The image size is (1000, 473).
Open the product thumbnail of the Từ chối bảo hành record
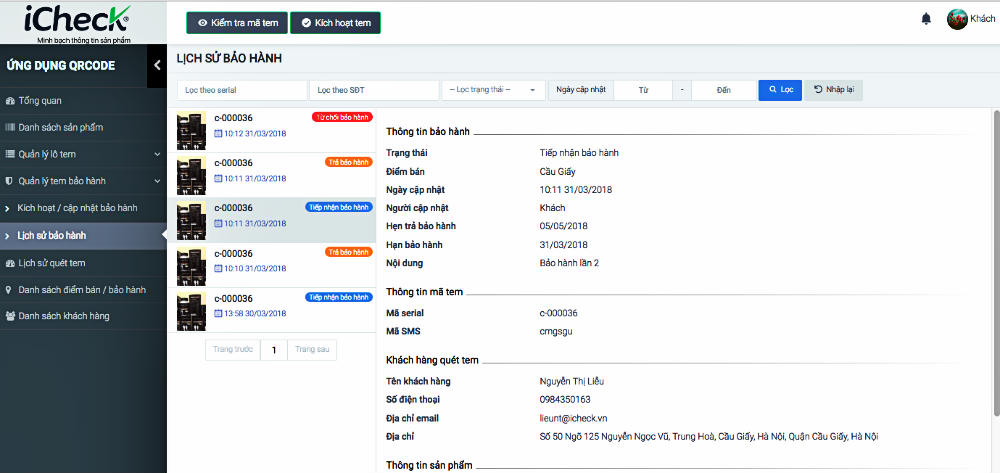tap(191, 131)
